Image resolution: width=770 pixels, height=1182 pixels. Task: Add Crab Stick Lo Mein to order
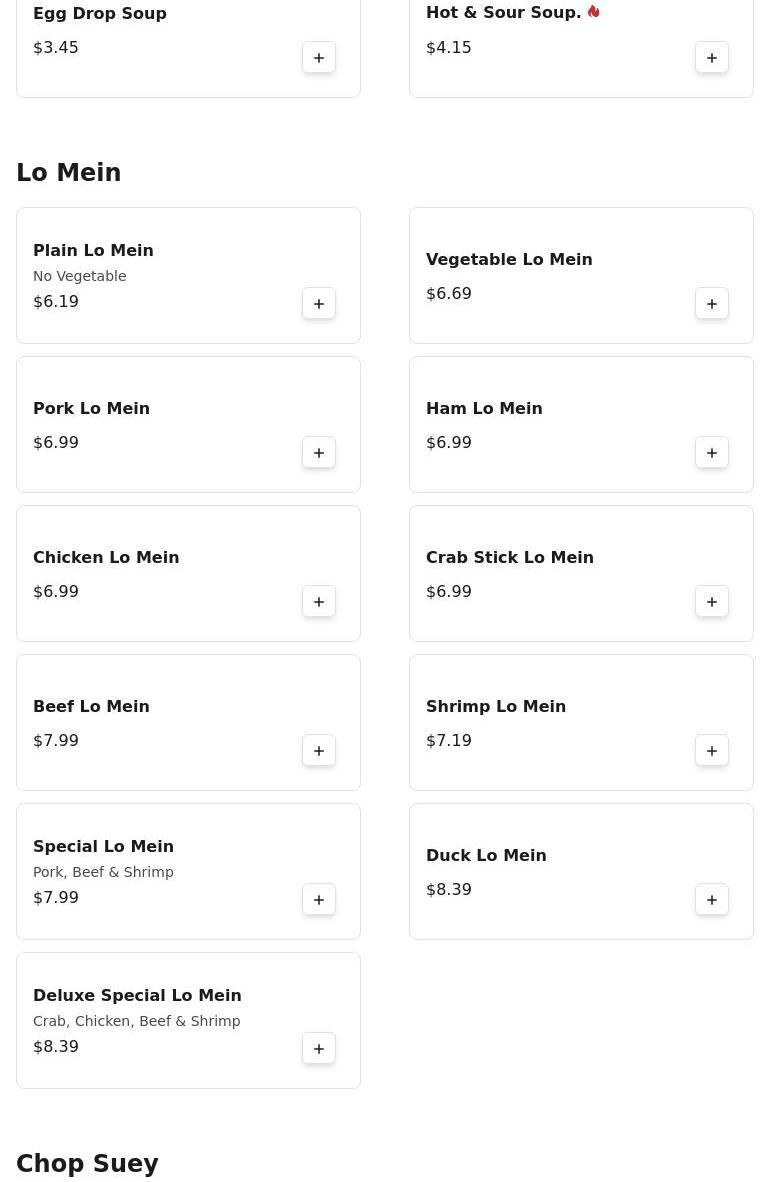coord(712,602)
